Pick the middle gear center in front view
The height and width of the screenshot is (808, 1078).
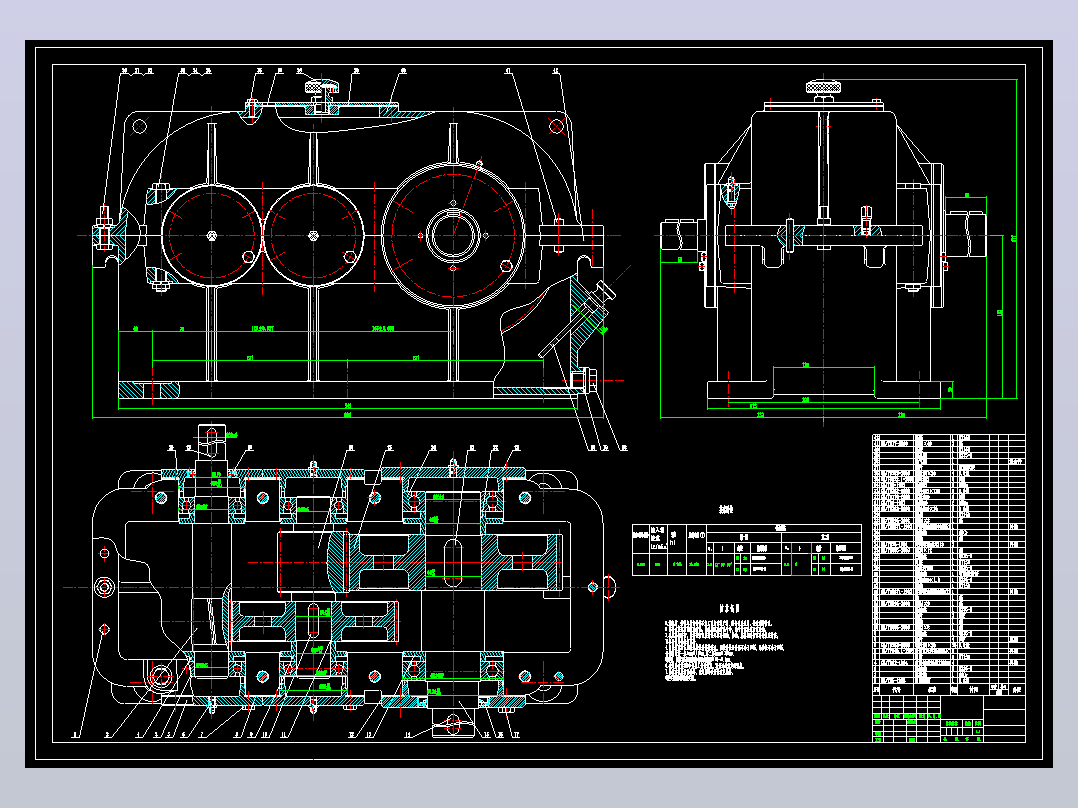click(x=314, y=235)
